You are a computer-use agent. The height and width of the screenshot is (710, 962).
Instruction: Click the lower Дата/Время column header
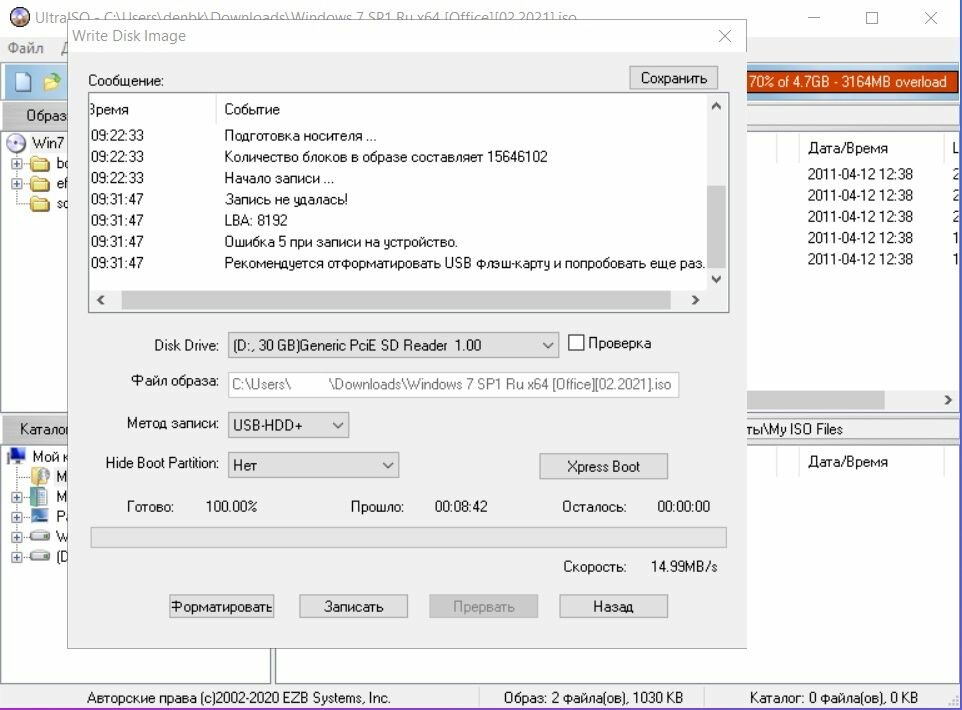pyautogui.click(x=848, y=461)
